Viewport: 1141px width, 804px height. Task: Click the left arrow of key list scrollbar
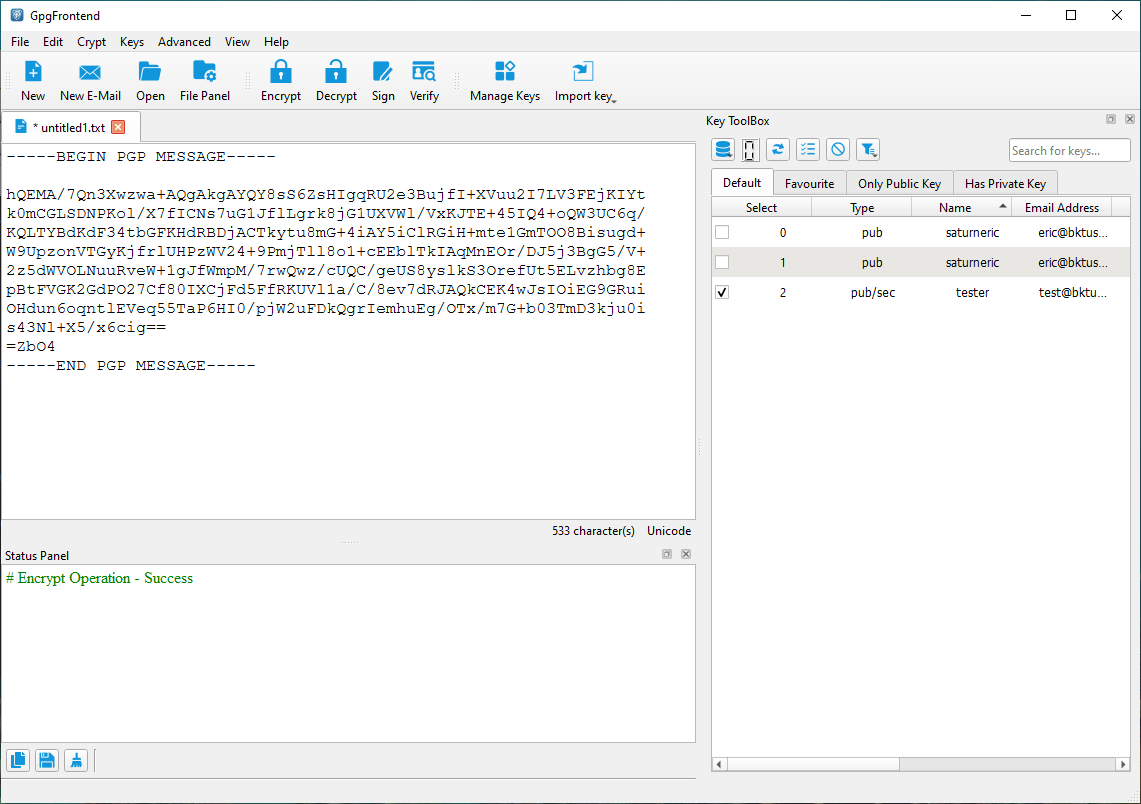(719, 764)
